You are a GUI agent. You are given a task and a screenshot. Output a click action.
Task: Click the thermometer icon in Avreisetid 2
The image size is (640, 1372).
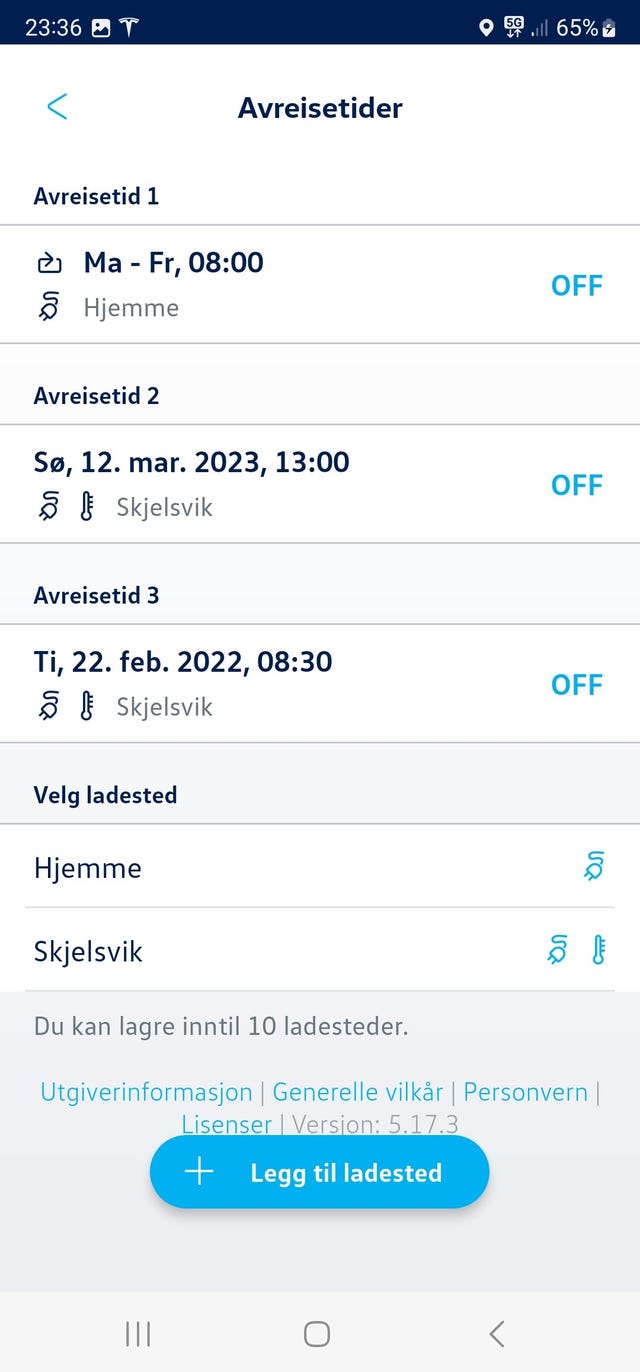click(x=87, y=507)
